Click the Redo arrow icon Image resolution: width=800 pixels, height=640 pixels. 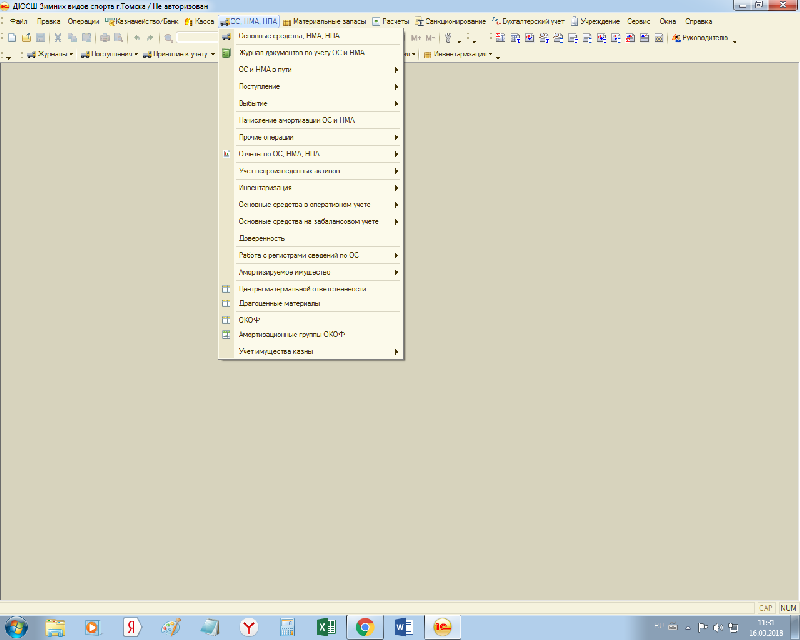150,38
